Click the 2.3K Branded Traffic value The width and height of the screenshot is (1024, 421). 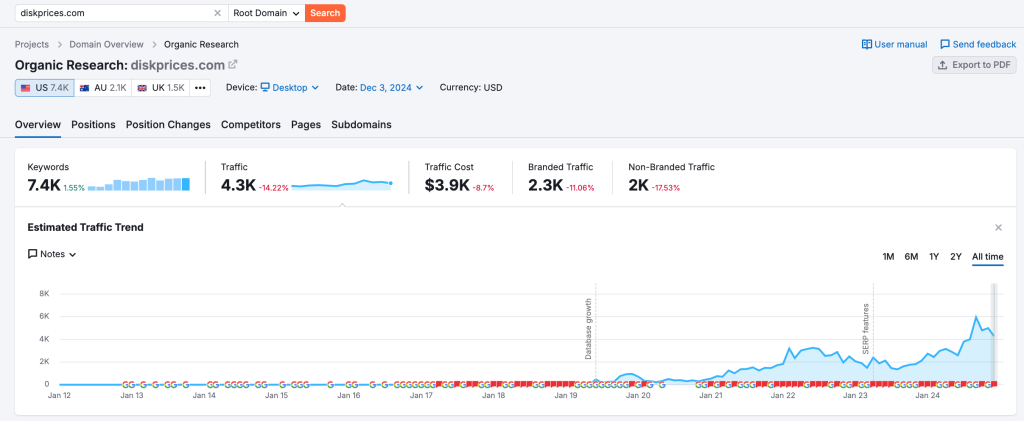coord(545,185)
